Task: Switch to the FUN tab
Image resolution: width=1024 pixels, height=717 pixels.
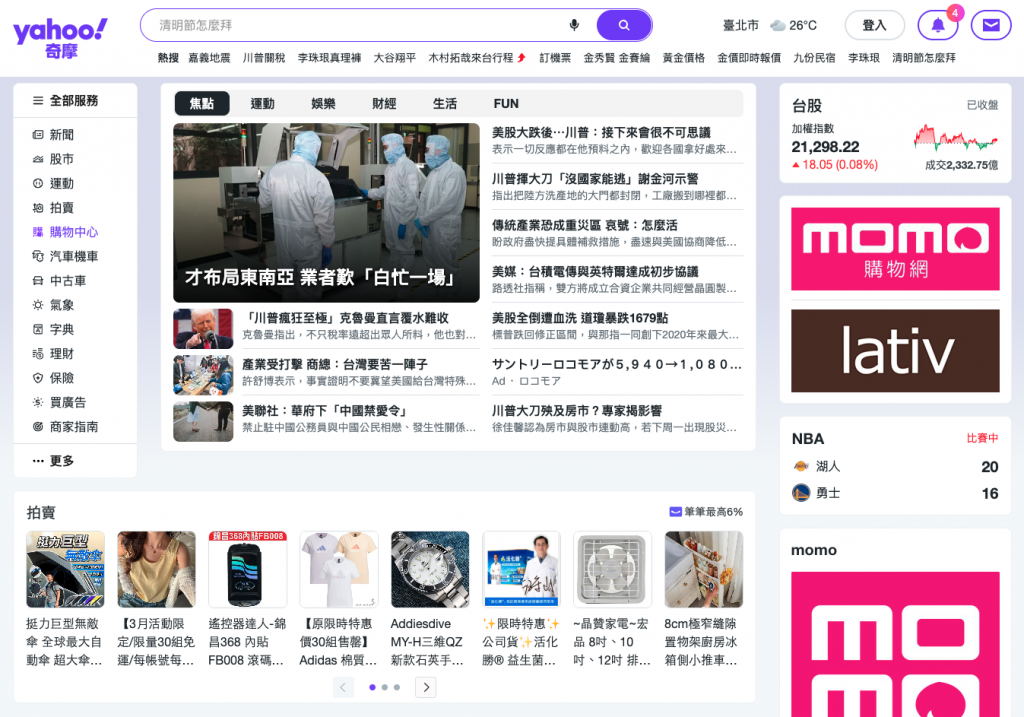Action: (506, 103)
